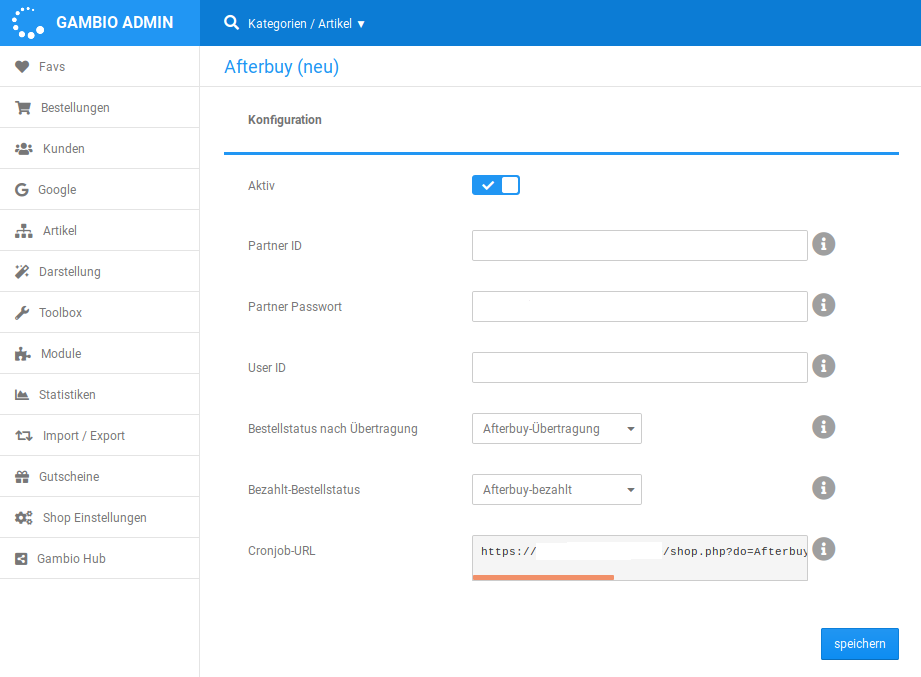Viewport: 921px width, 677px height.
Task: Click info icon for Bezahlt-Bestellstatus
Action: click(x=823, y=488)
